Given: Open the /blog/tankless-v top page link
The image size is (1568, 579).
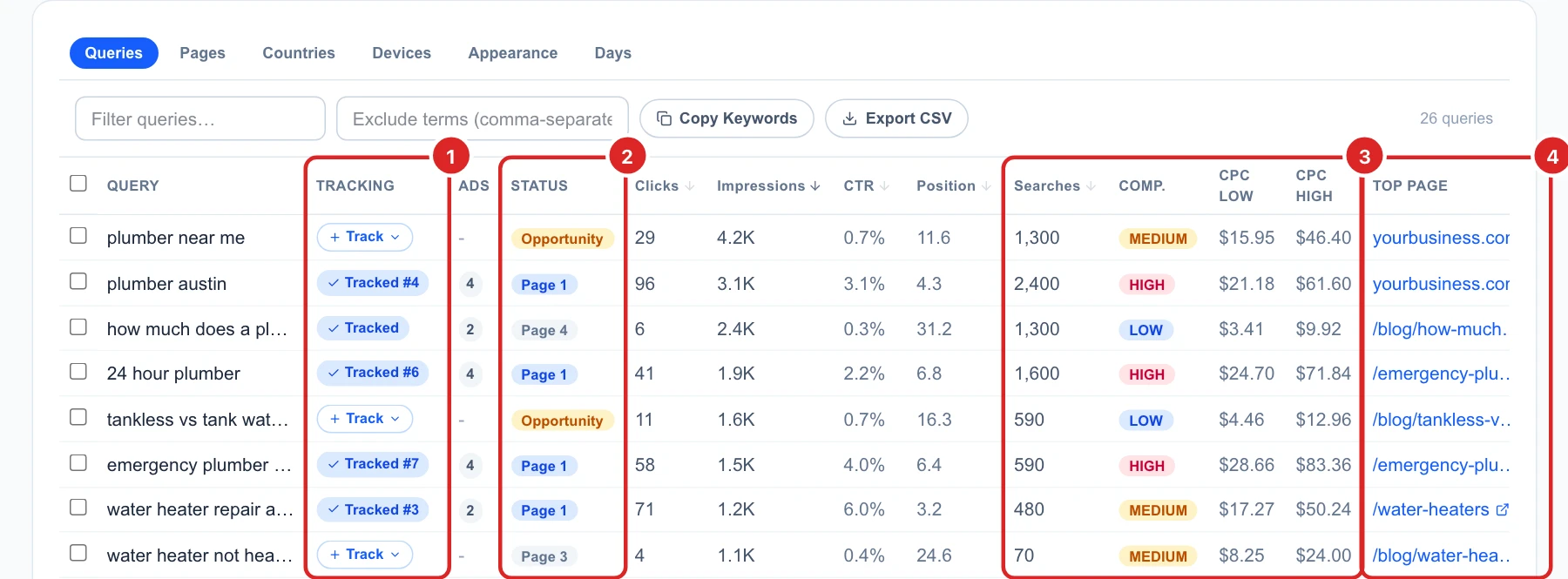Looking at the screenshot, I should click(x=1441, y=420).
